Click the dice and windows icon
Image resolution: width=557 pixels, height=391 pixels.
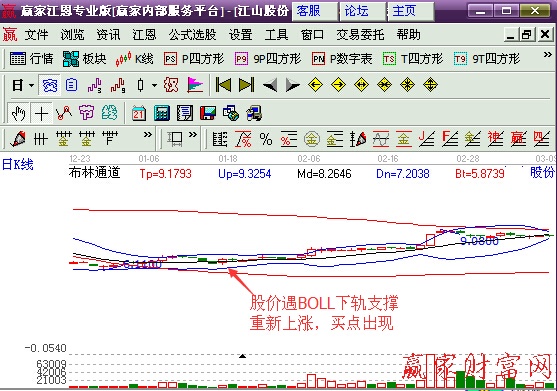pos(231,113)
